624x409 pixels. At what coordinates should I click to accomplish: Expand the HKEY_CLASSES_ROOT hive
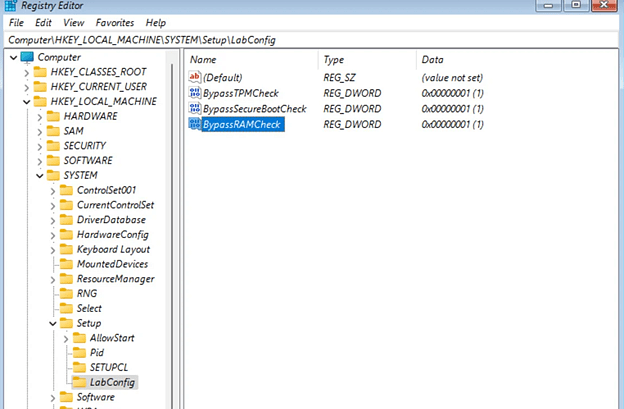click(26, 73)
